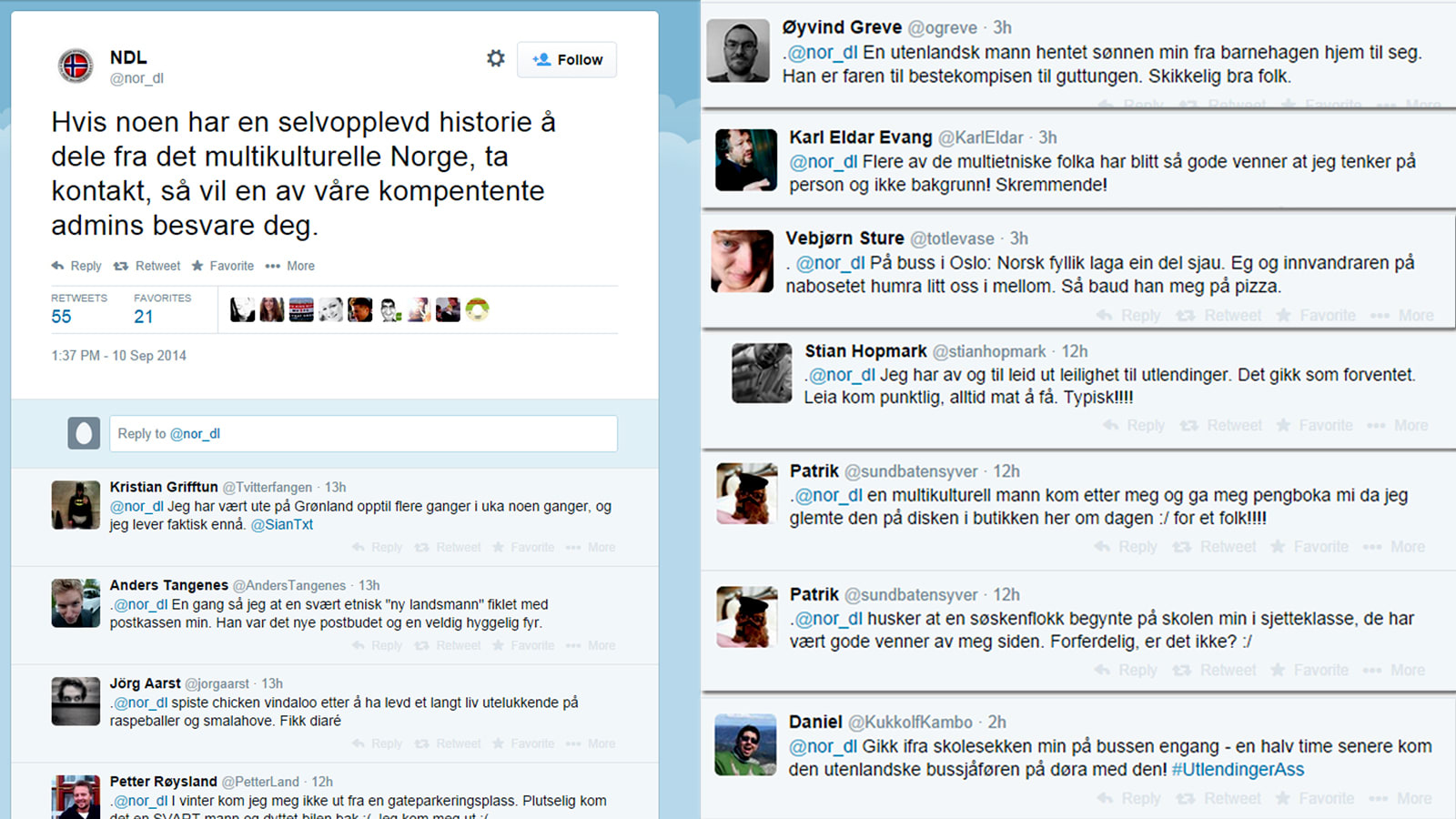
Task: View the 21 favorites count
Action: (144, 317)
